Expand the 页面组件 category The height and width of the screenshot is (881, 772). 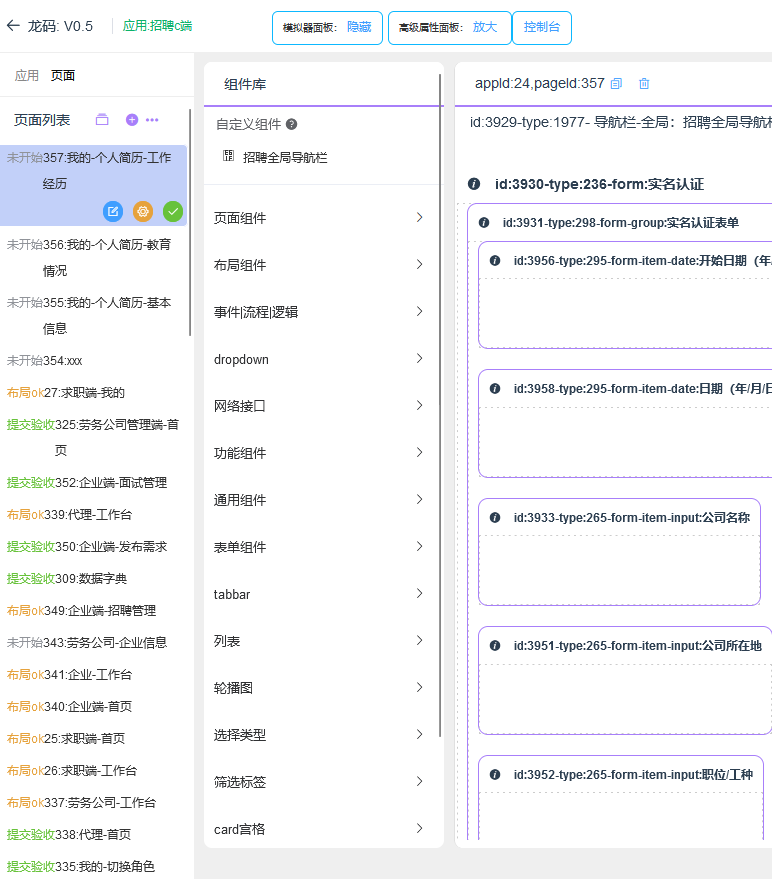click(319, 218)
